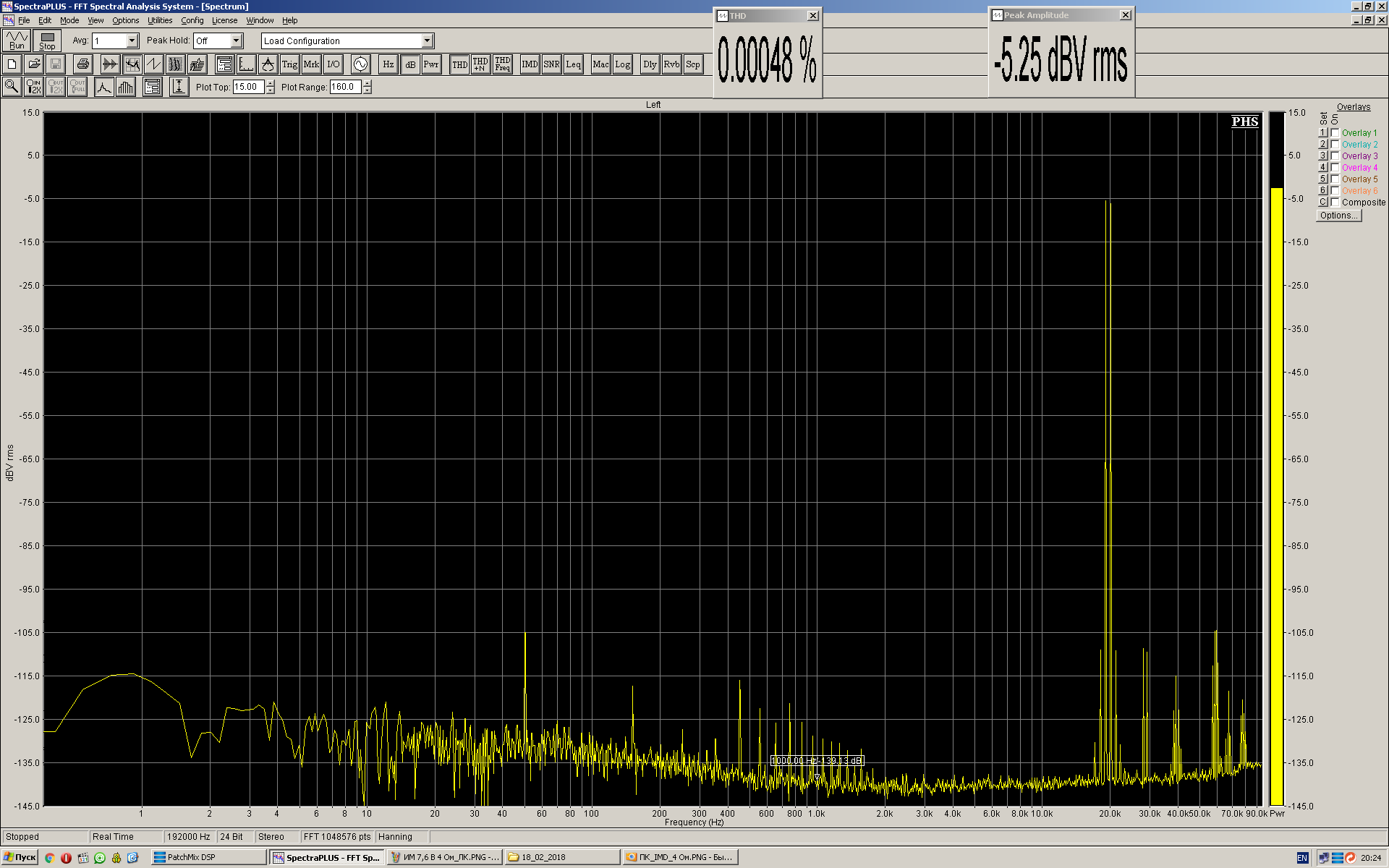This screenshot has width=1389, height=868.
Task: Toggle the THD measurement utility
Action: [x=459, y=64]
